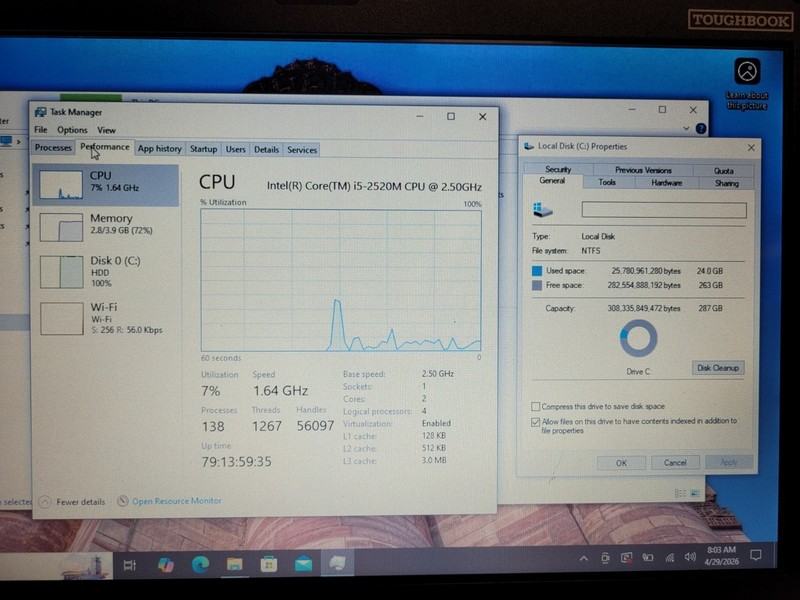Click the volume speaker tray icon
Image resolution: width=800 pixels, height=600 pixels.
pos(690,557)
